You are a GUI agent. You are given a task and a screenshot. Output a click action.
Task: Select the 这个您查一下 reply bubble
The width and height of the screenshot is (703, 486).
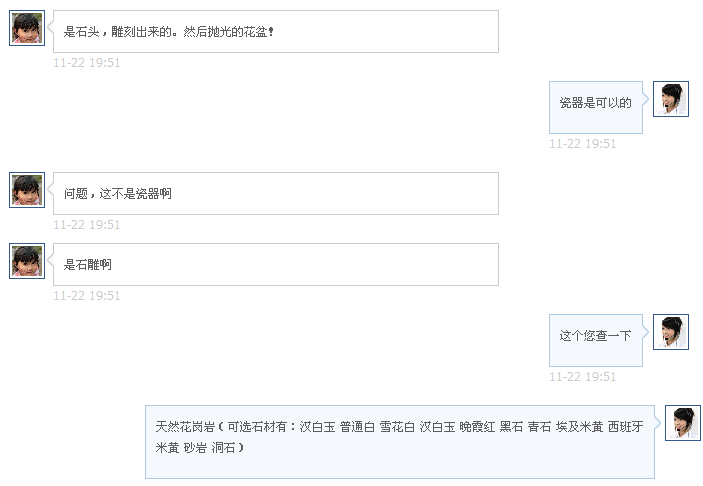595,336
